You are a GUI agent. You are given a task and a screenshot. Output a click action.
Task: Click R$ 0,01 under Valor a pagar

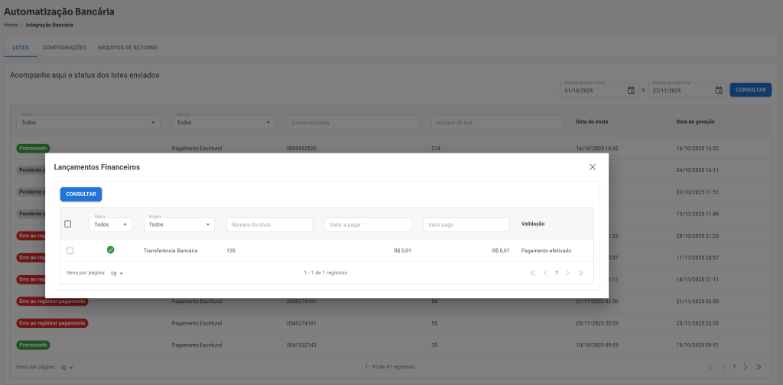click(x=402, y=251)
